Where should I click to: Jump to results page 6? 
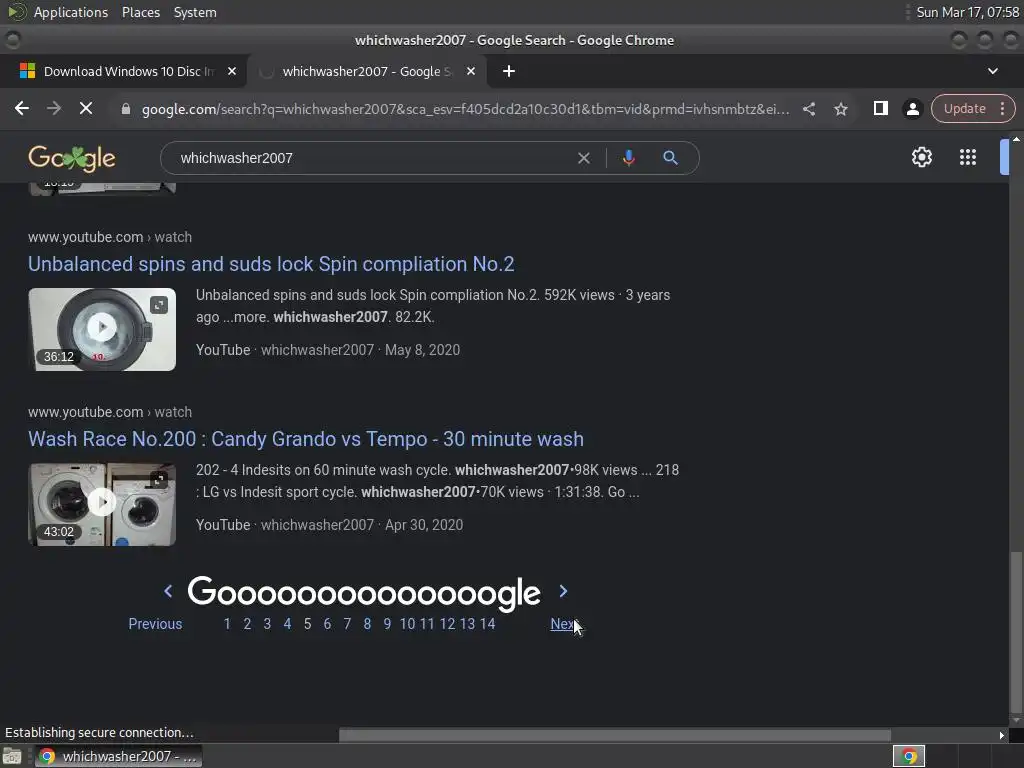tap(327, 624)
